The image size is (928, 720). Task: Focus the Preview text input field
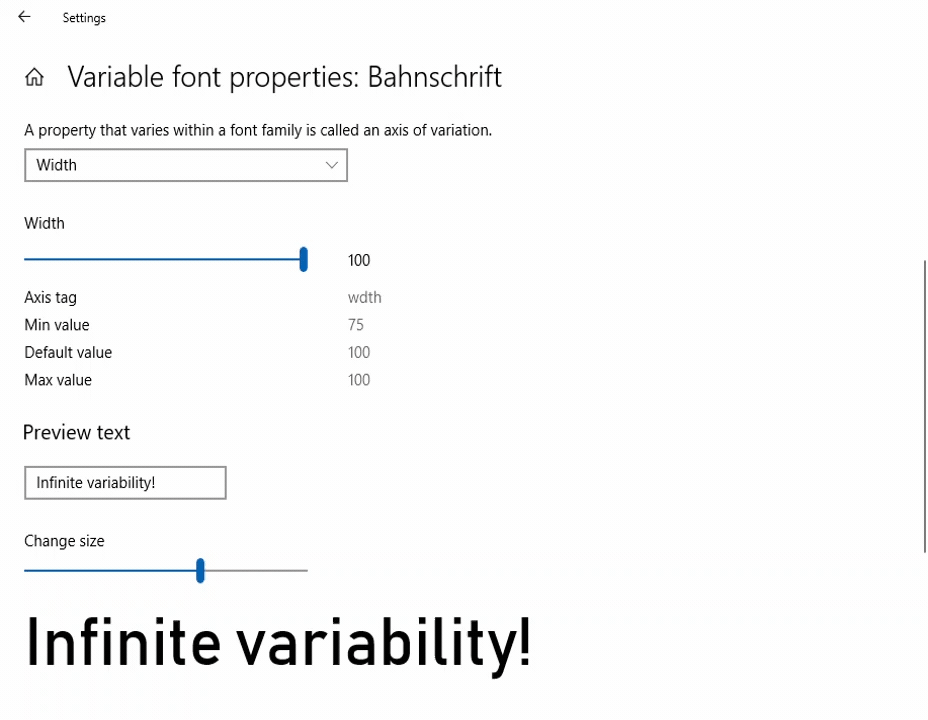point(125,483)
